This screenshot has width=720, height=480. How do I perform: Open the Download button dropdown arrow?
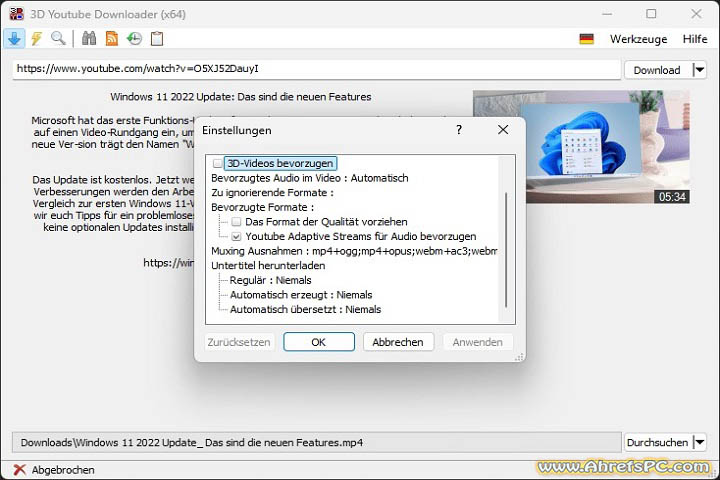pos(699,70)
